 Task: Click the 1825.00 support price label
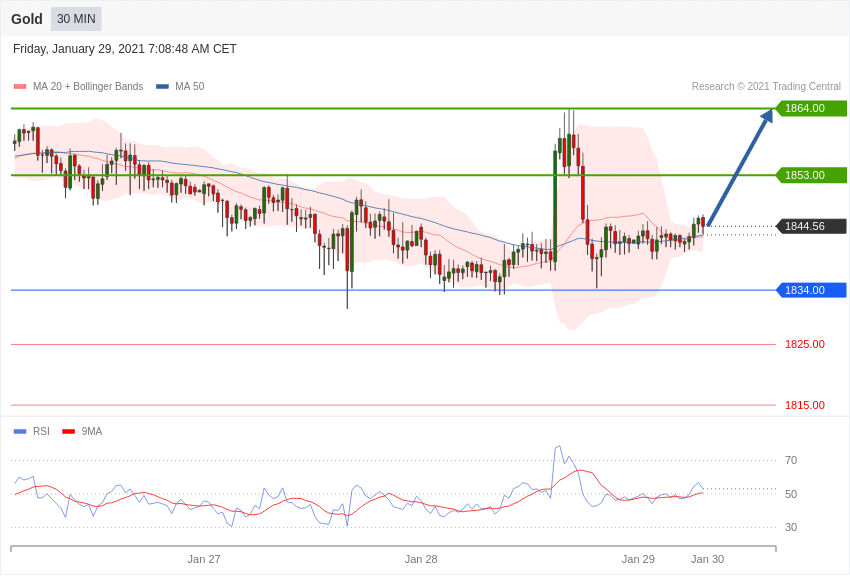coord(805,345)
